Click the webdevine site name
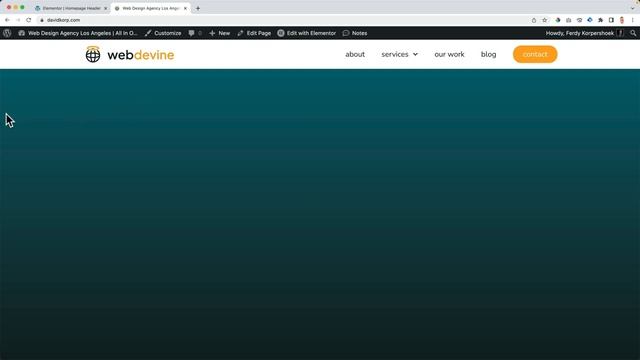640x360 pixels. coord(141,55)
